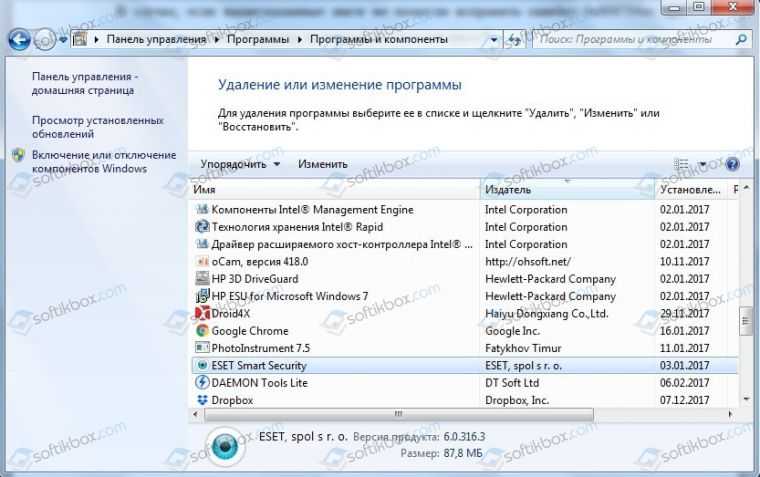760x477 pixels.
Task: Click the HP ESU for Microsoft Windows 7 icon
Action: (x=202, y=296)
